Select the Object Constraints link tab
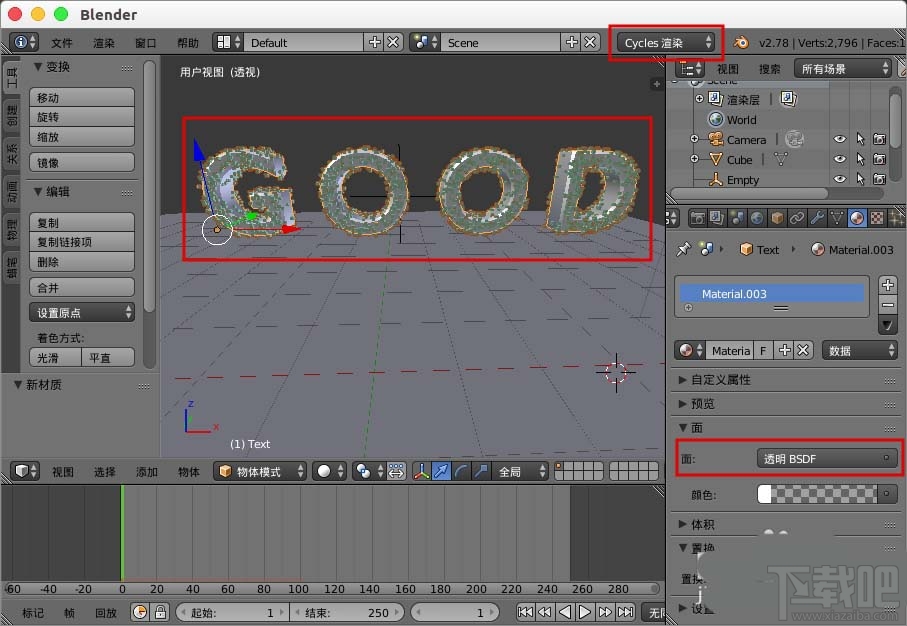This screenshot has height=626, width=907. click(796, 218)
